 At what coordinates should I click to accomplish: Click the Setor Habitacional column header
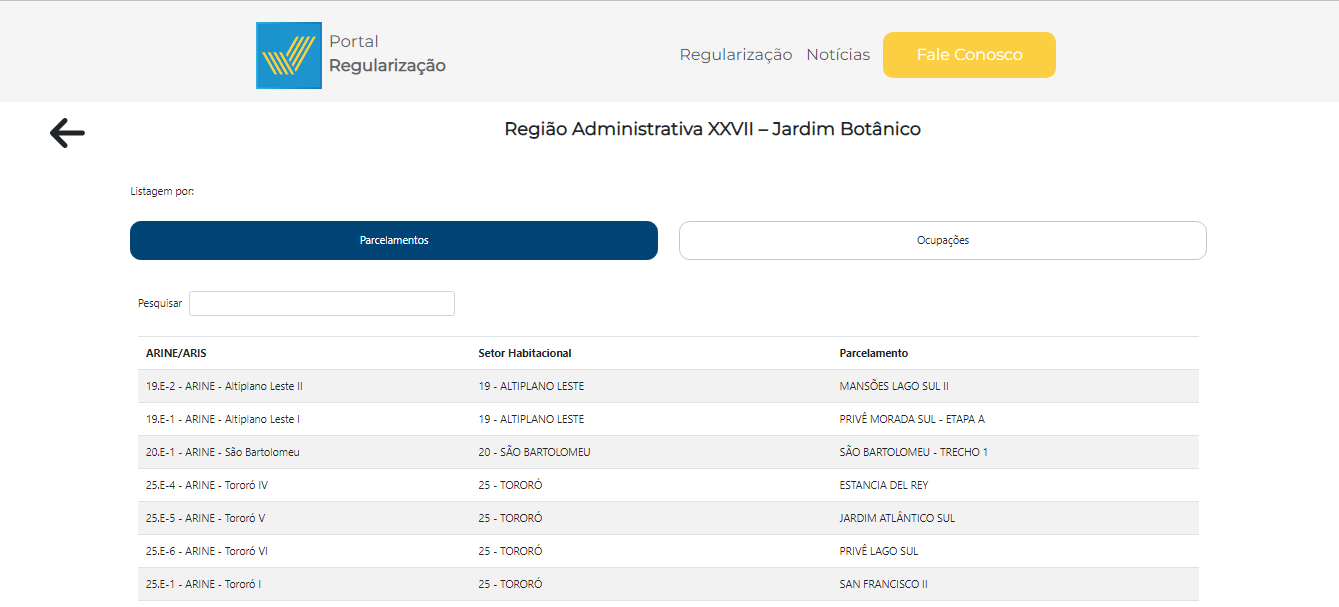tap(525, 353)
